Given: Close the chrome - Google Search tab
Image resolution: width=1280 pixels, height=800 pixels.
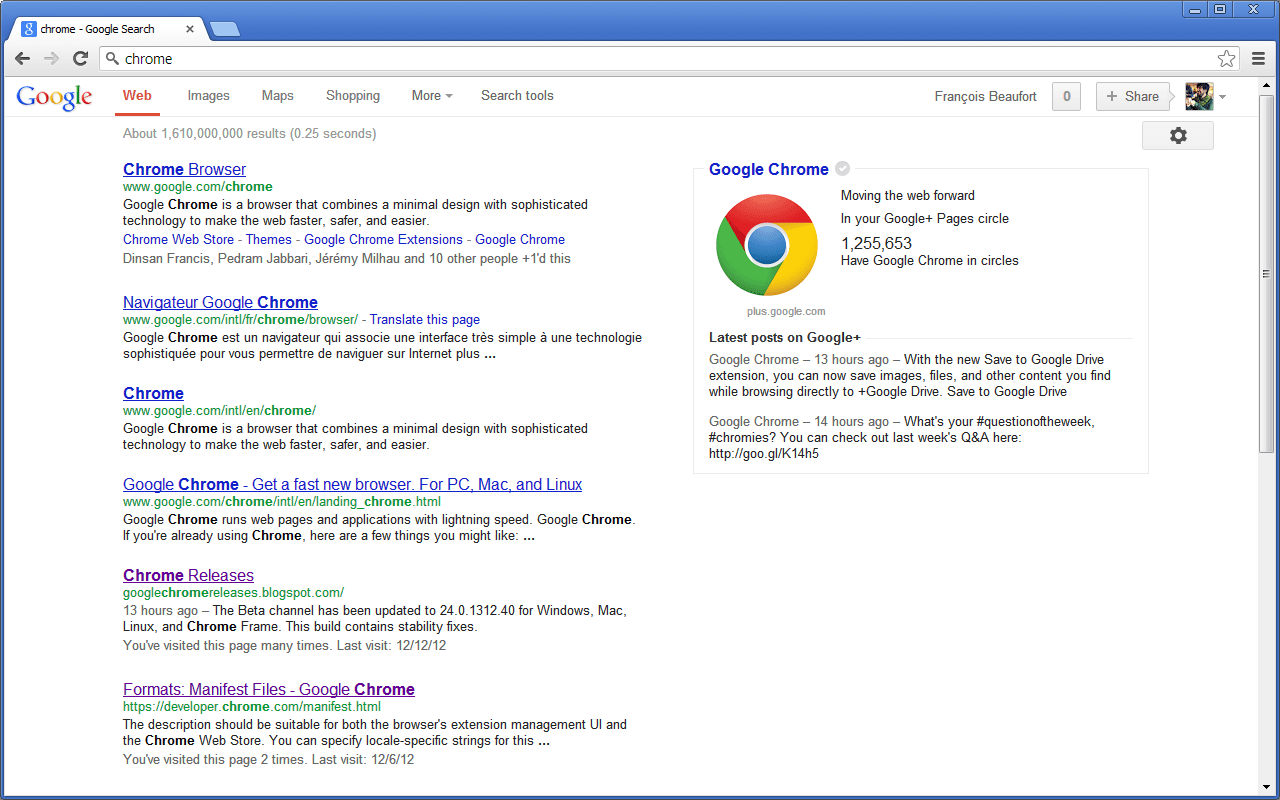Looking at the screenshot, I should tap(190, 29).
